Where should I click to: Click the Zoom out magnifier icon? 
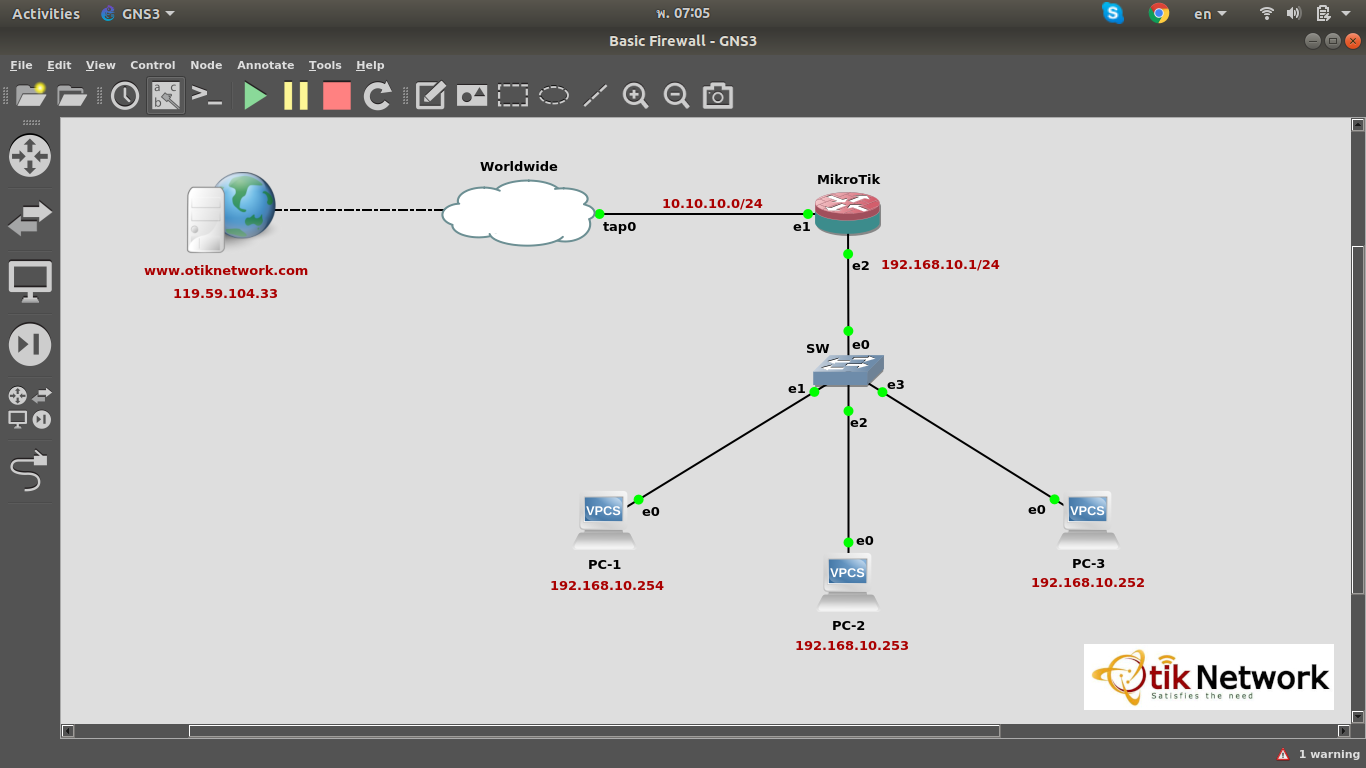point(677,96)
